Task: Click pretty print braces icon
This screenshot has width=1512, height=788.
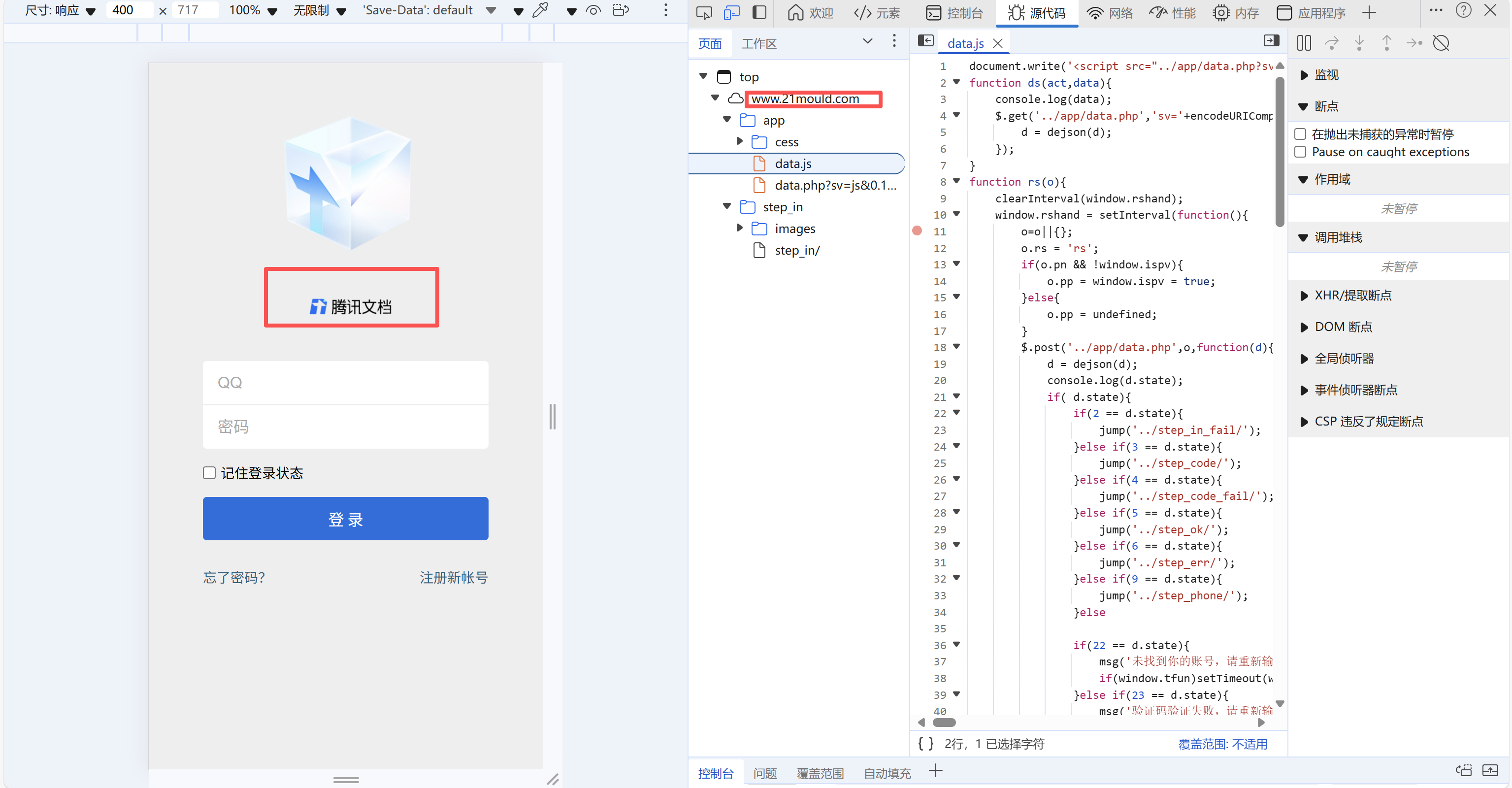Action: pyautogui.click(x=925, y=743)
